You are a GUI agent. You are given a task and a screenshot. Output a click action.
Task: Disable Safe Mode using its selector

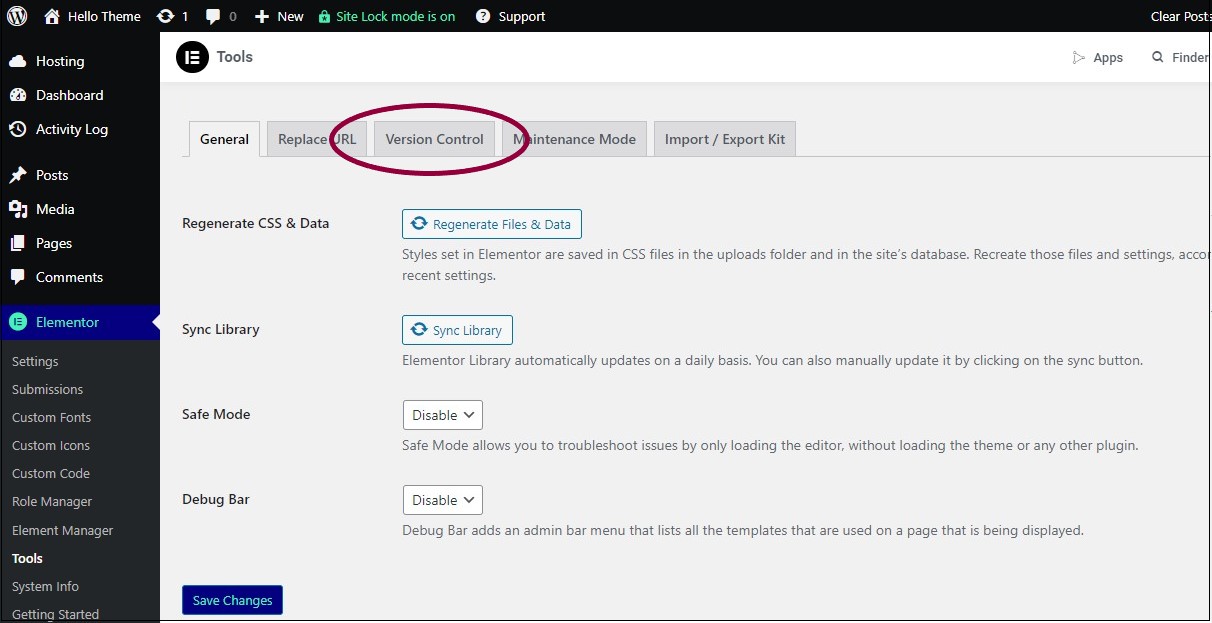pyautogui.click(x=442, y=414)
